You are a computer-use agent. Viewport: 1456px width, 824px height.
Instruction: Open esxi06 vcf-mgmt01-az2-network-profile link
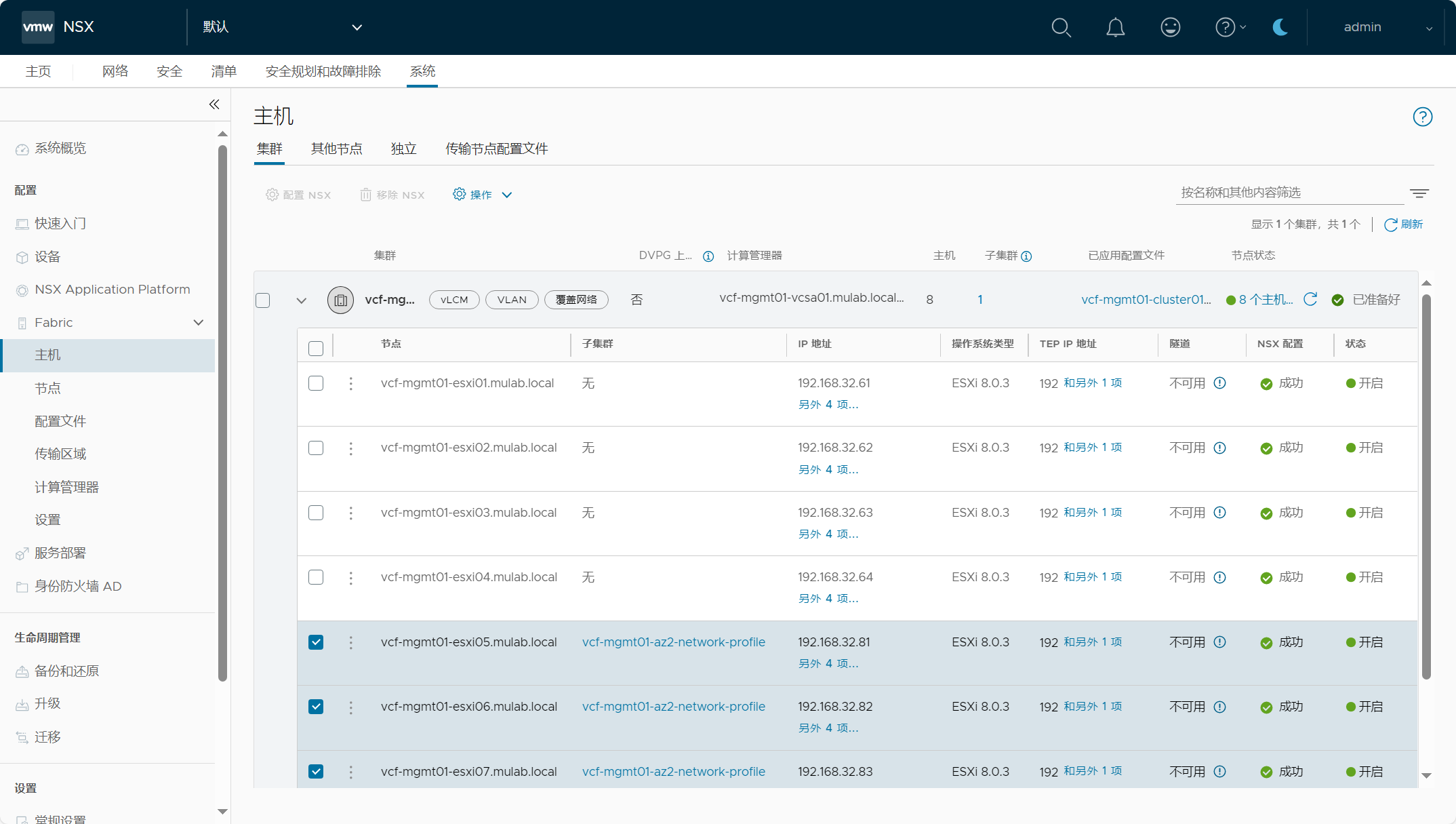point(673,707)
